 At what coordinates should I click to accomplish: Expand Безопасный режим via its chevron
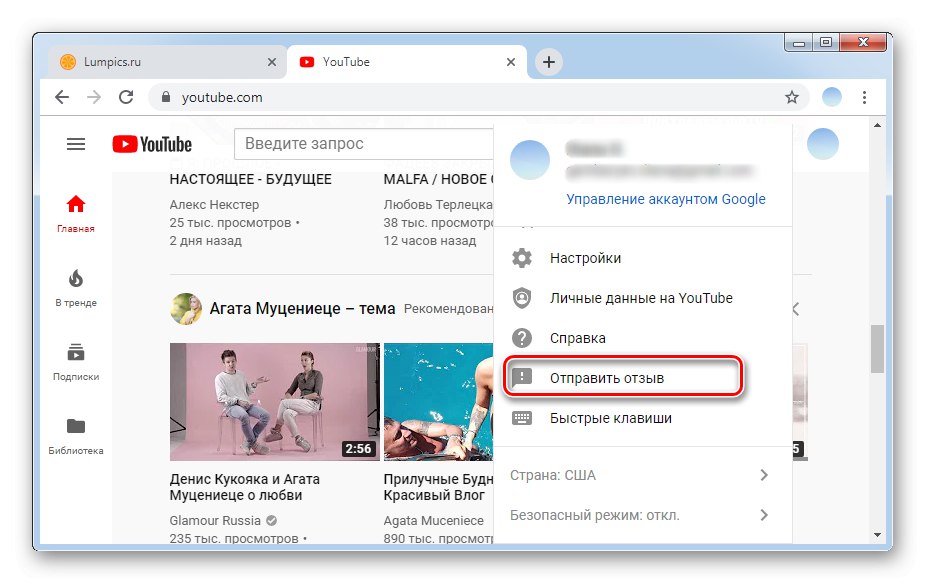(763, 514)
